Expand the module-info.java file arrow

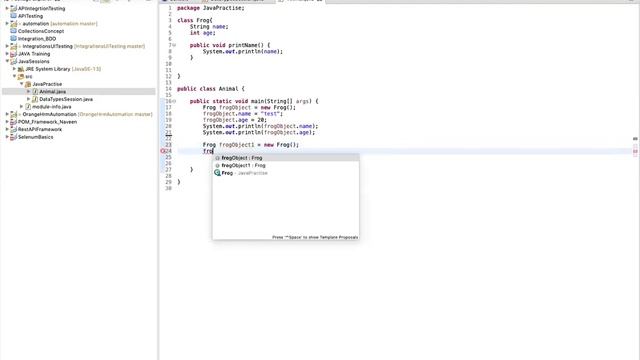(x=22, y=107)
